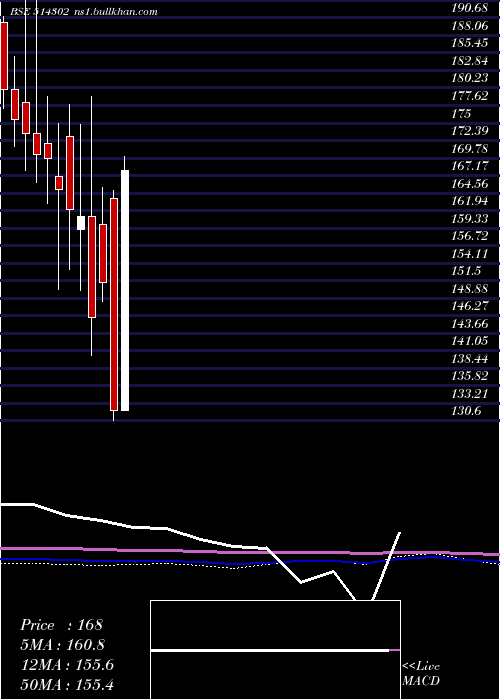The height and width of the screenshot is (700, 500).
Task: Click the 130.6 price axis label
Action: coord(466,411)
